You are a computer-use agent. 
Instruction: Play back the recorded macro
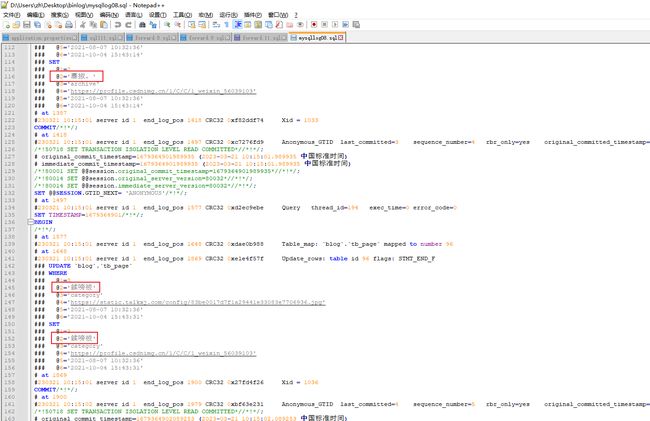(x=335, y=25)
